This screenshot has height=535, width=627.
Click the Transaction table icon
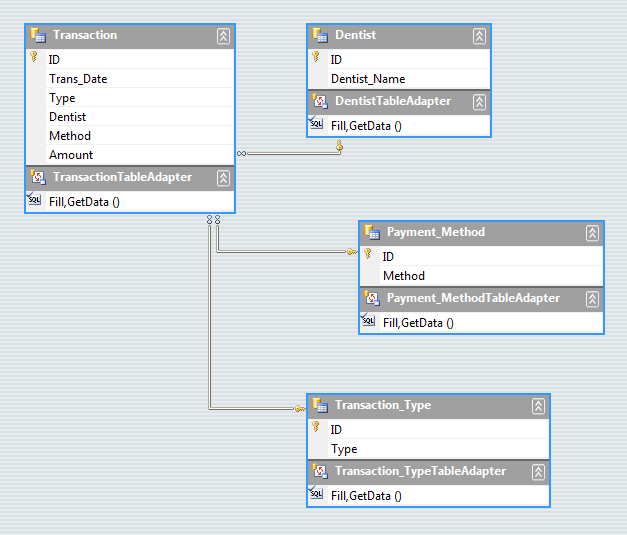(38, 35)
